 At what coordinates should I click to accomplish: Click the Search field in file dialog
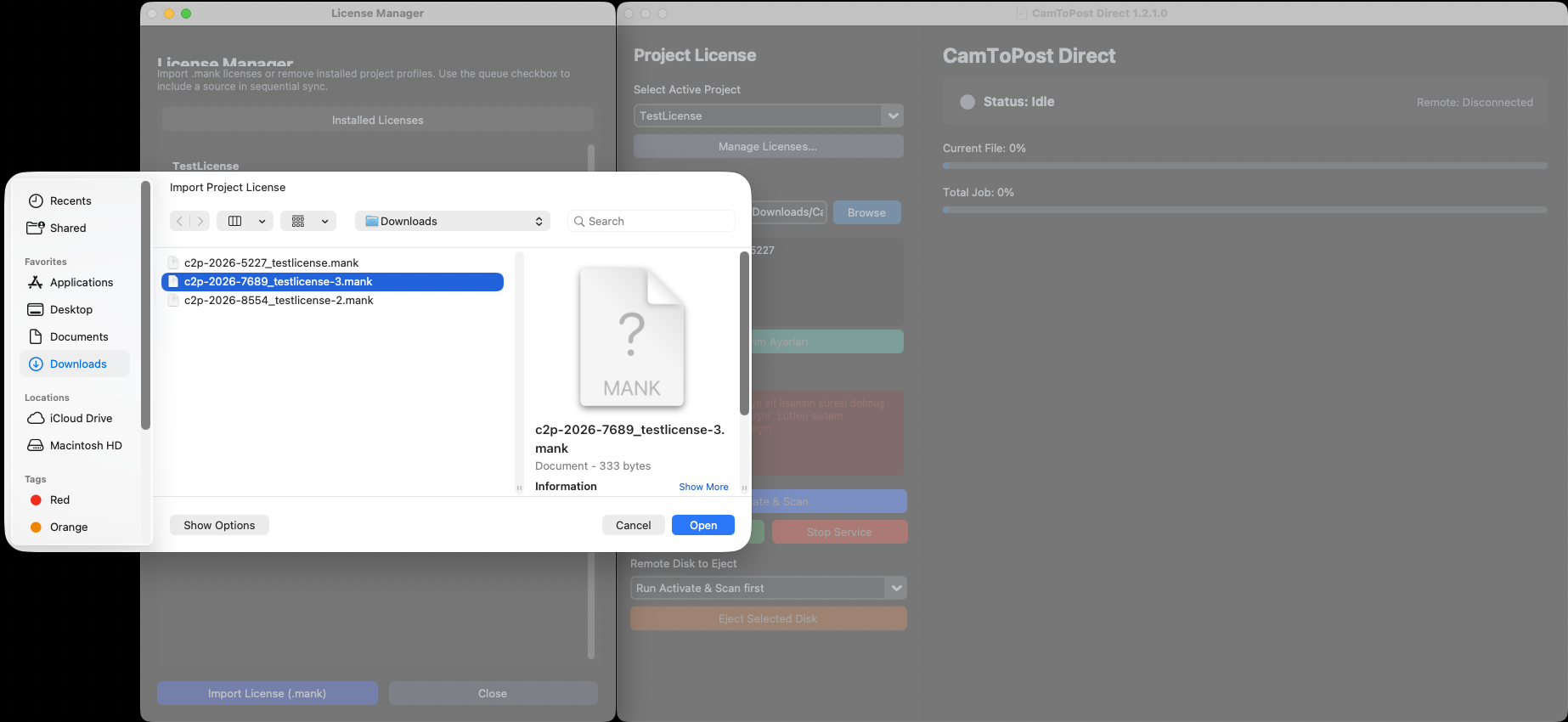(x=651, y=221)
